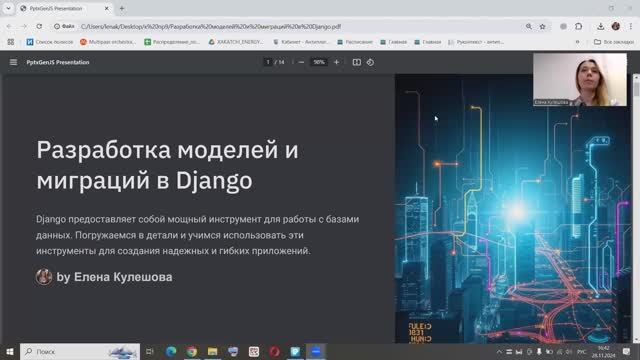
Task: Expand the bookmarks overflow chevron
Action: point(577,42)
